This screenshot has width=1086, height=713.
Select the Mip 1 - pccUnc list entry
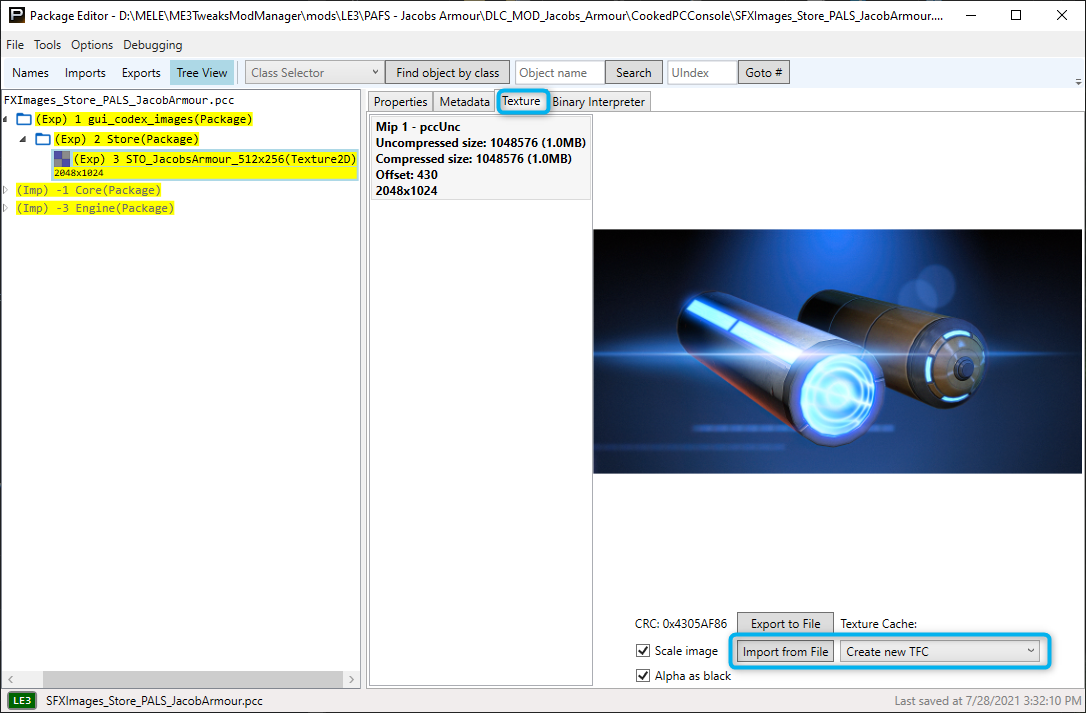(x=481, y=159)
